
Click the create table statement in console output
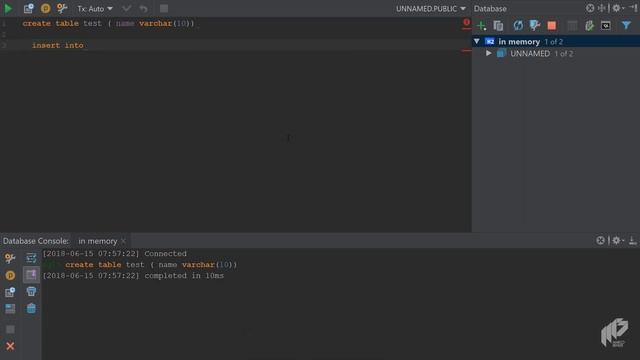[x=151, y=264]
